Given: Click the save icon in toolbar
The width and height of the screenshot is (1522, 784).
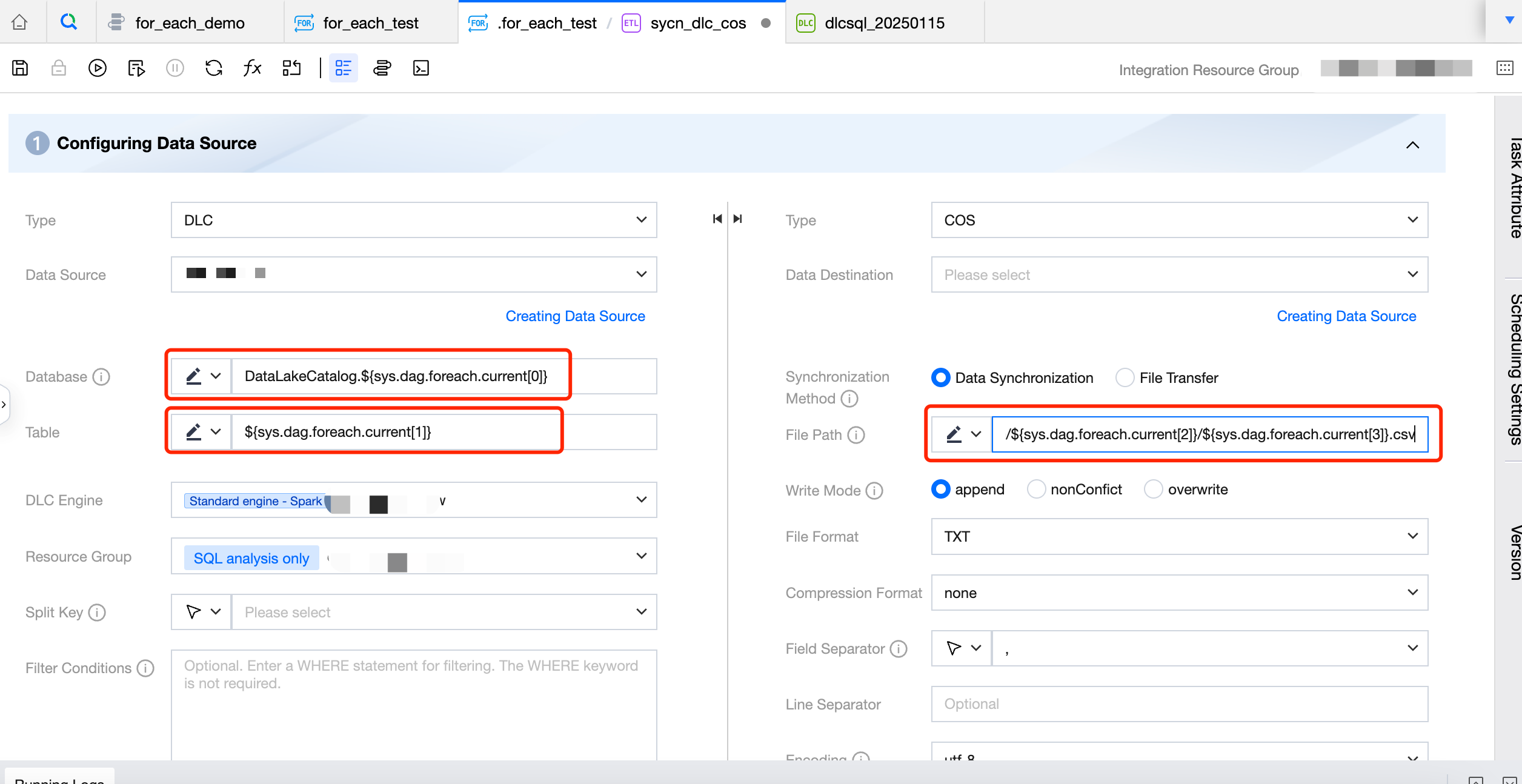Looking at the screenshot, I should pyautogui.click(x=20, y=68).
